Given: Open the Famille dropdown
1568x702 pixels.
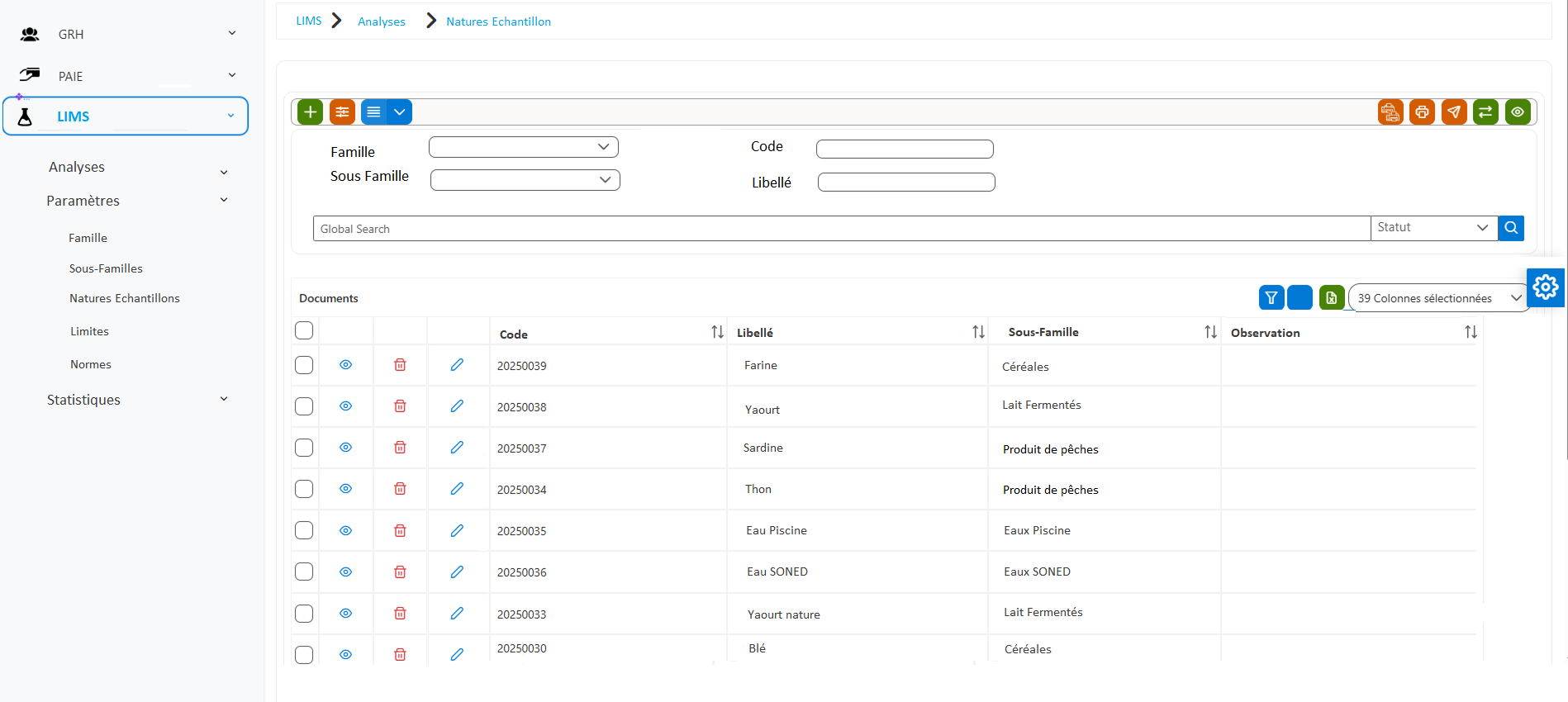Looking at the screenshot, I should coord(524,147).
